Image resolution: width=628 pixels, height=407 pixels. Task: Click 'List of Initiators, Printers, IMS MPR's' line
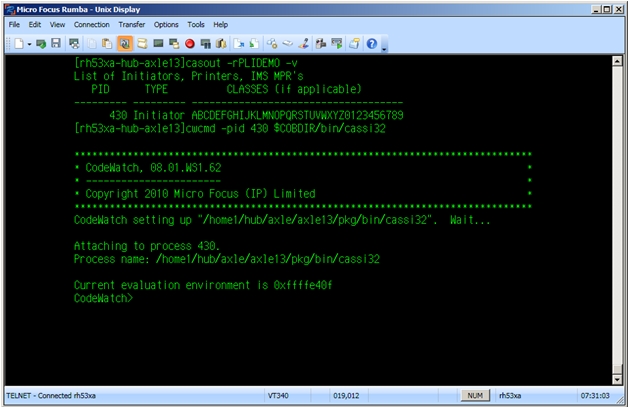189,76
